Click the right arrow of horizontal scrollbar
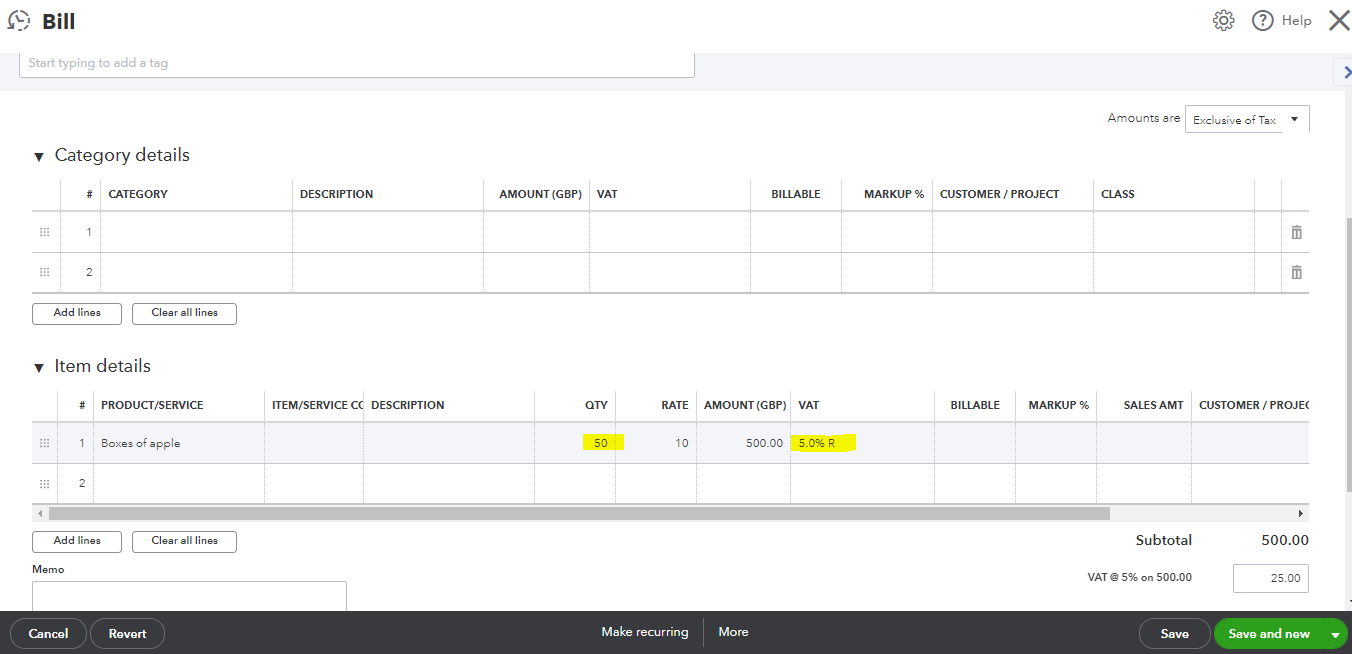 1301,513
